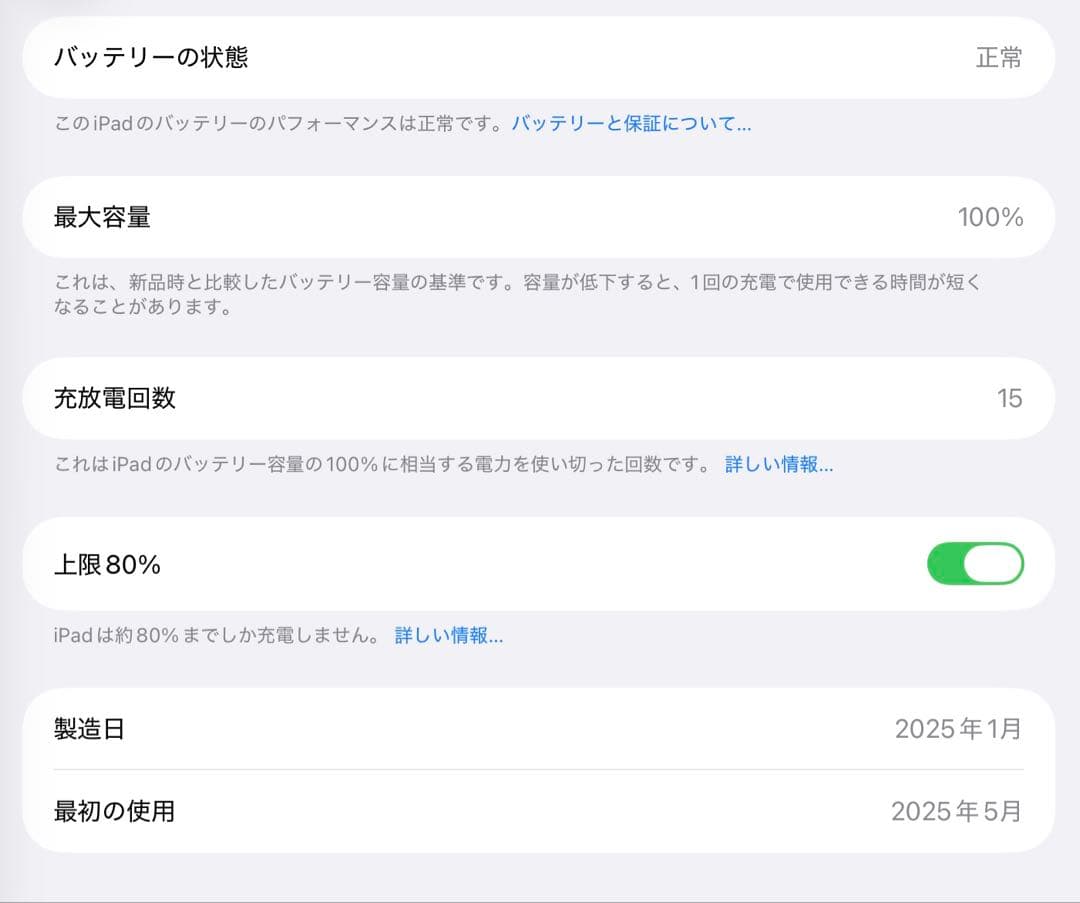1080x903 pixels.
Task: Select the maximum capacity explanation text
Action: [x=500, y=294]
